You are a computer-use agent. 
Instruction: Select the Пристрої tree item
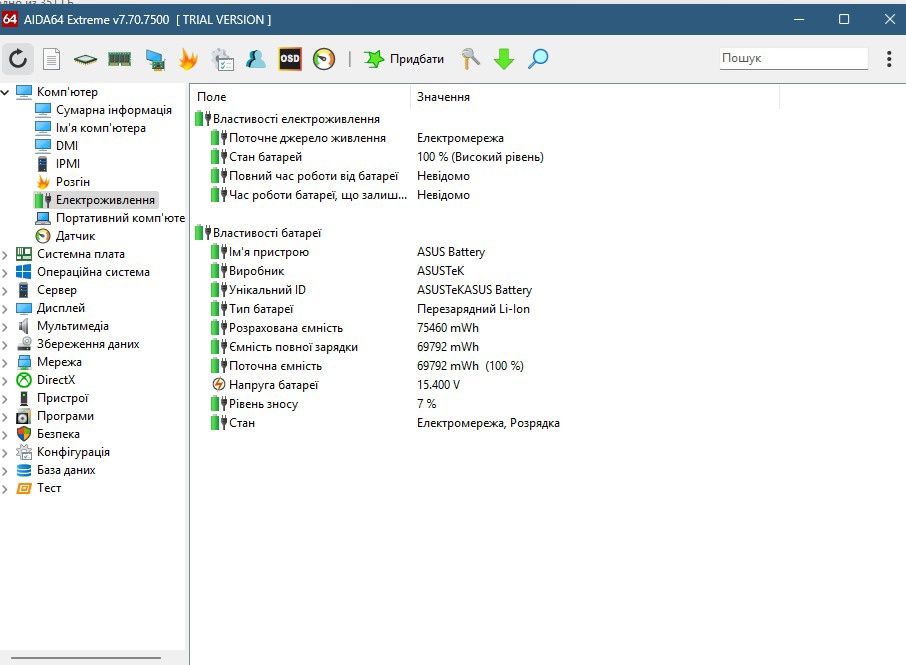pos(62,397)
